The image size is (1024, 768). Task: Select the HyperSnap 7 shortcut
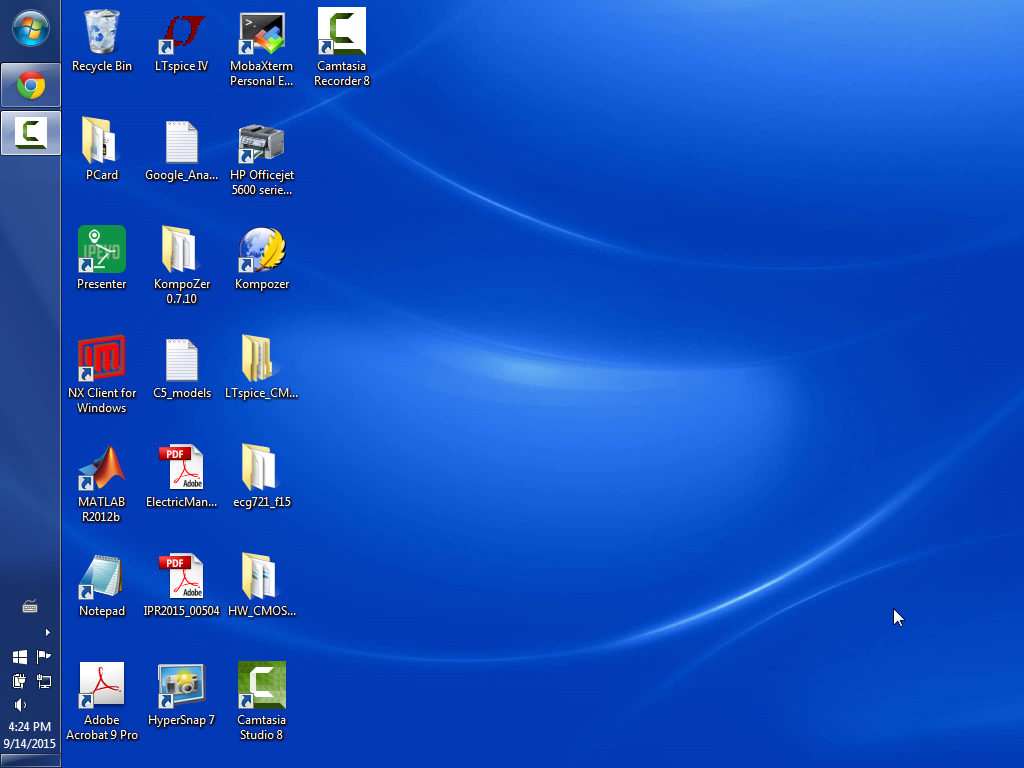(x=182, y=687)
